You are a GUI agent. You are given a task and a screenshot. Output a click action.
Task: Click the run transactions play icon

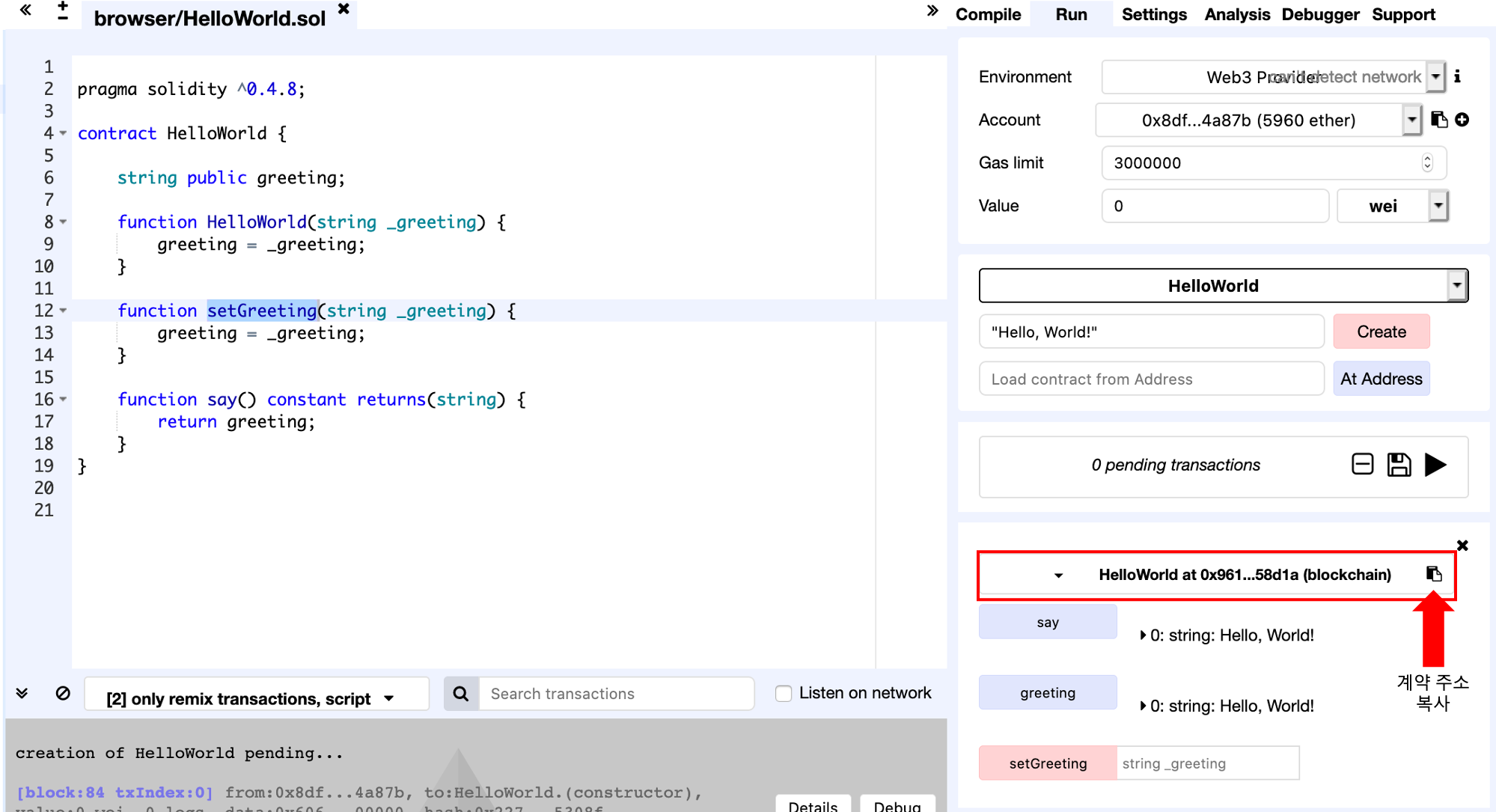coord(1435,465)
